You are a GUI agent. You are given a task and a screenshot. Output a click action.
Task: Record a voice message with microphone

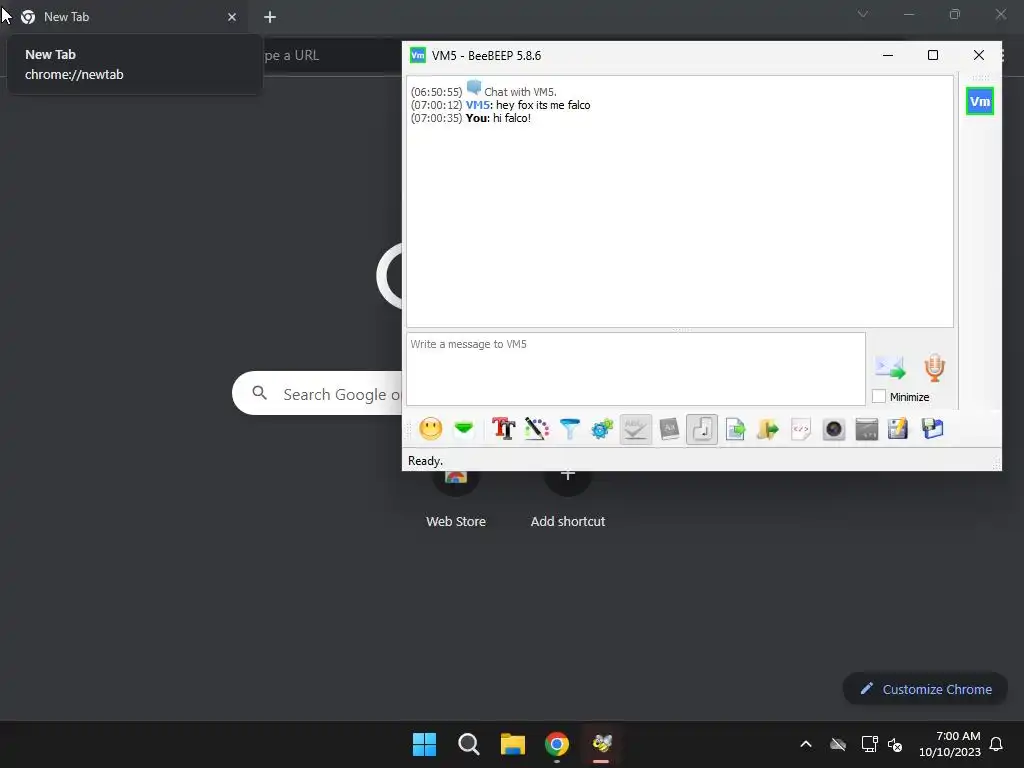pyautogui.click(x=935, y=368)
